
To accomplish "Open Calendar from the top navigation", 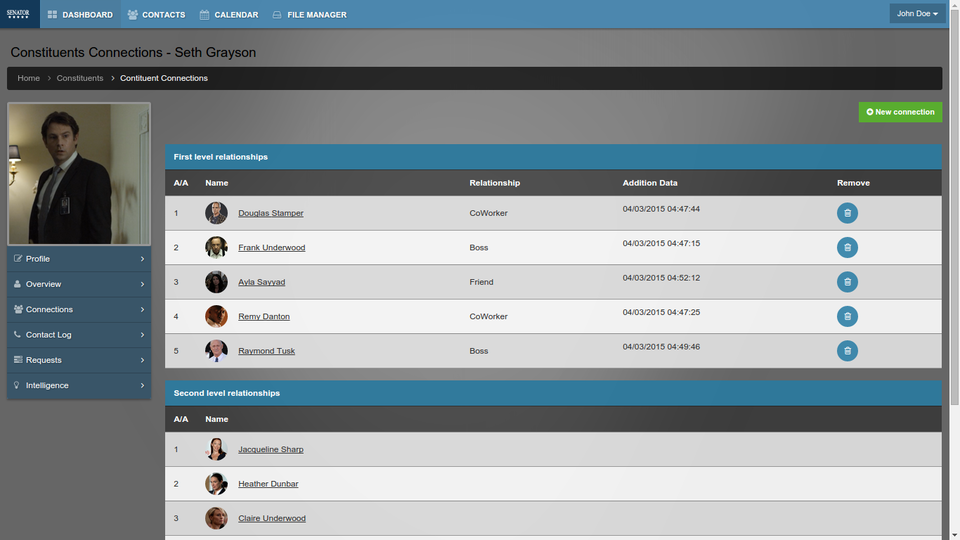I will click(x=229, y=14).
